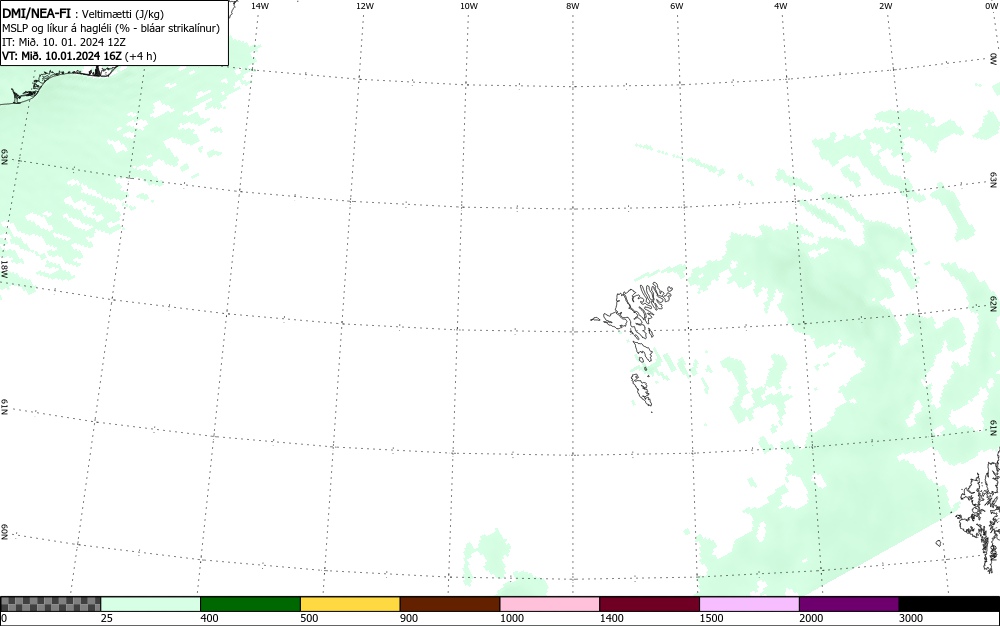Viewport: 1000px width, 626px height.
Task: Click the 'MSLP og líkur á hagléli' line
Action: pos(111,28)
